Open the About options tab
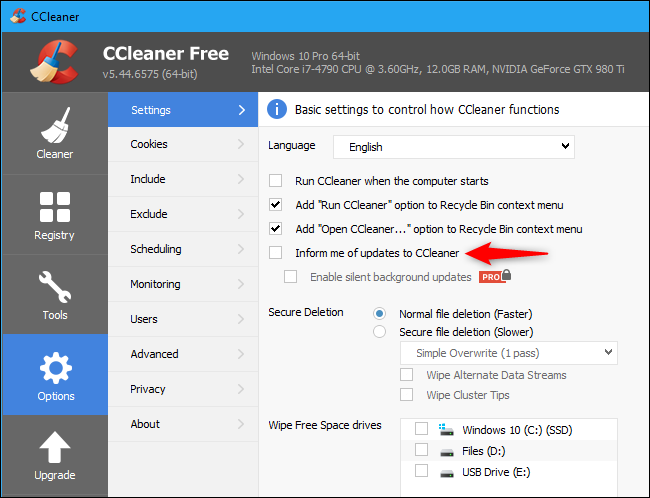This screenshot has height=498, width=650. click(183, 424)
